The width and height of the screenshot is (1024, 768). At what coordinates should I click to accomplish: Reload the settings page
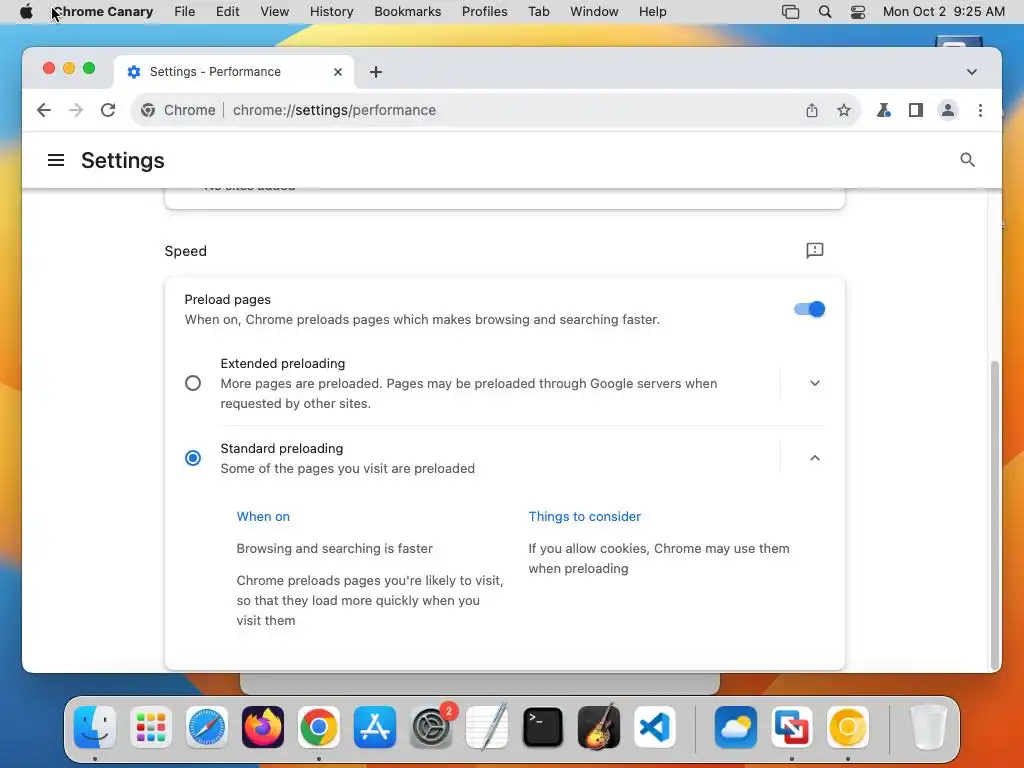108,110
